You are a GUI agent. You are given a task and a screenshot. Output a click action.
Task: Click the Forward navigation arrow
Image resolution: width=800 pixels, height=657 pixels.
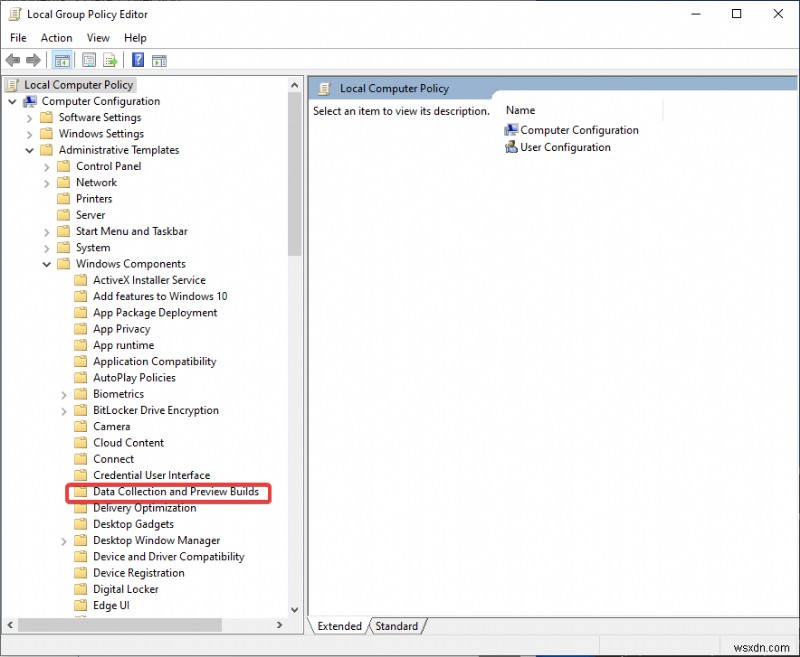[33, 60]
